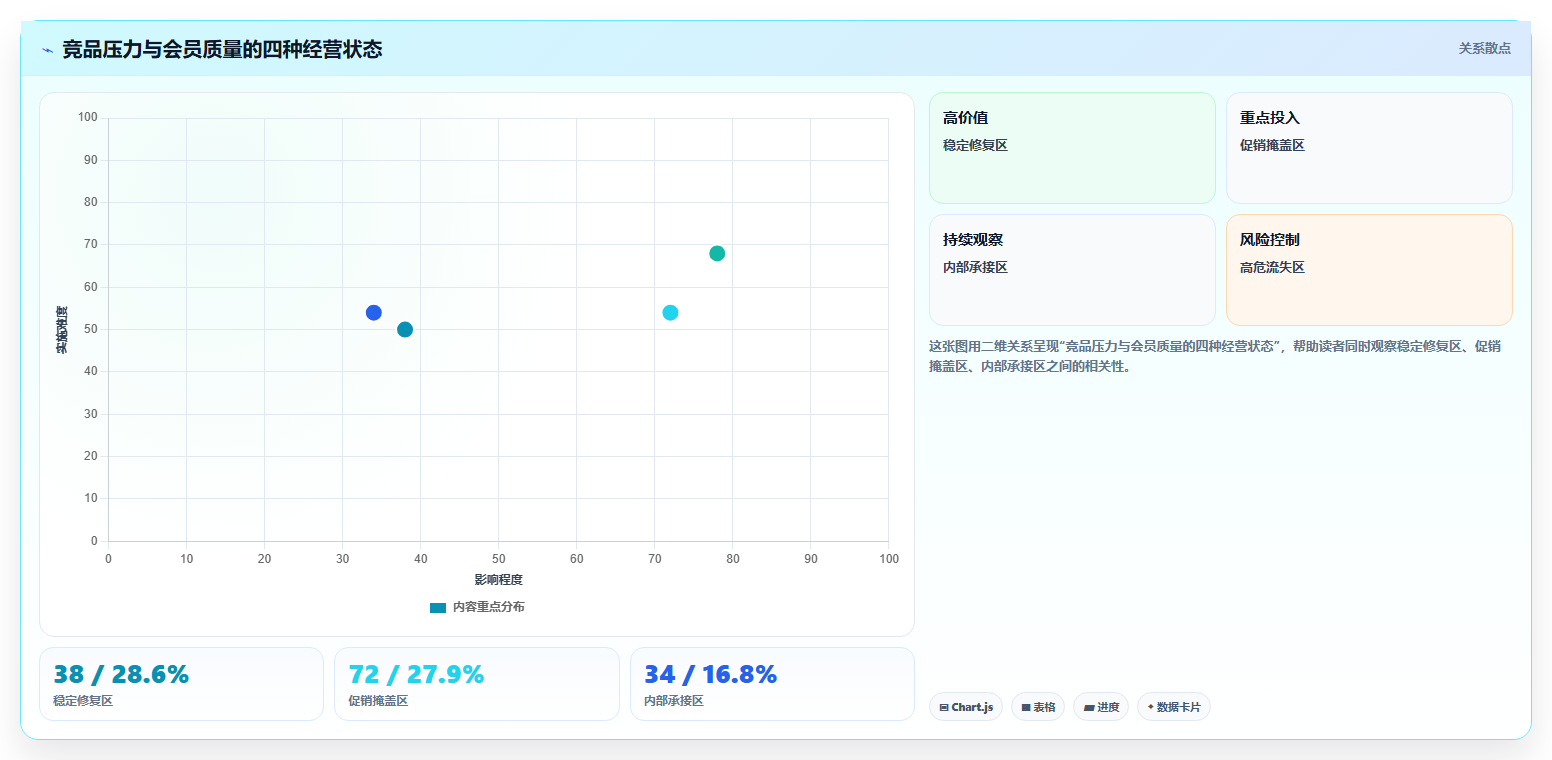This screenshot has width=1552, height=760.
Task: Open the 持续观察 内部承接区 quadrant card
Action: pos(1072,270)
